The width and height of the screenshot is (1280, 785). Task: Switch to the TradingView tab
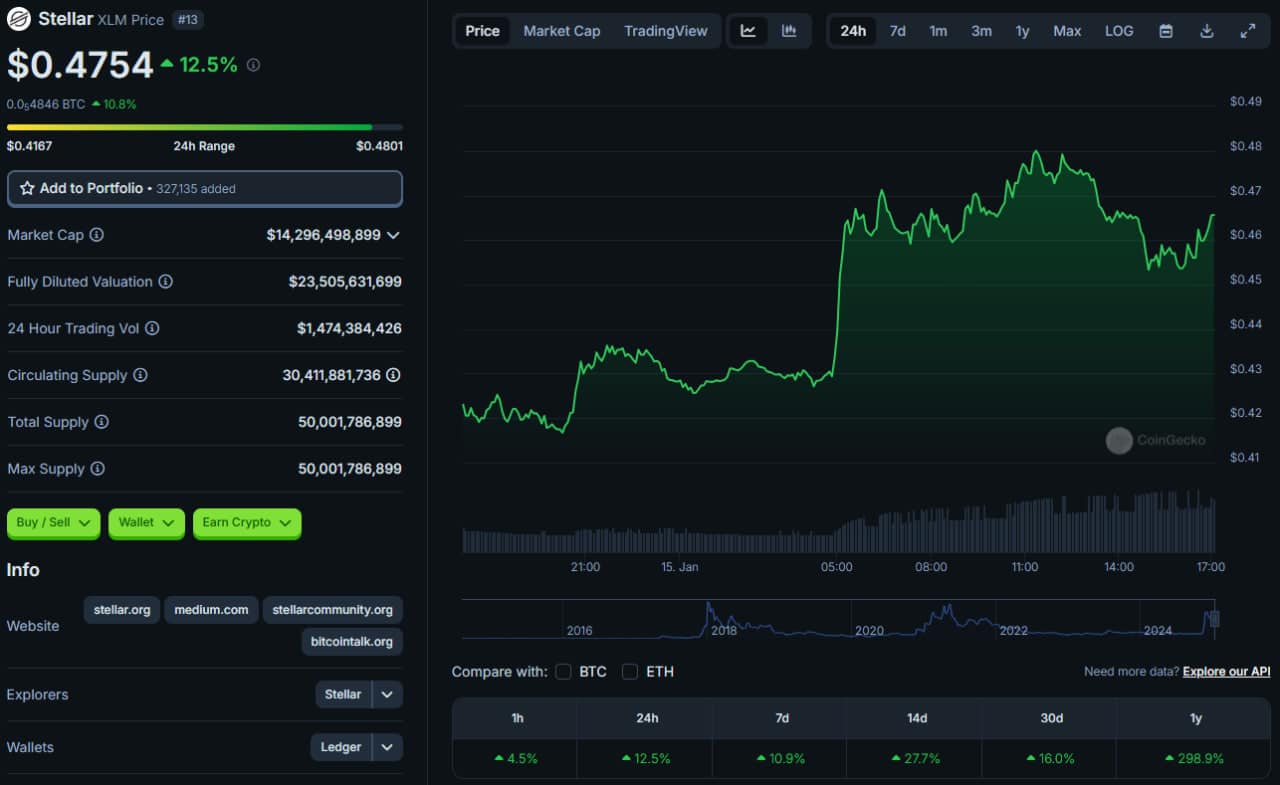666,31
